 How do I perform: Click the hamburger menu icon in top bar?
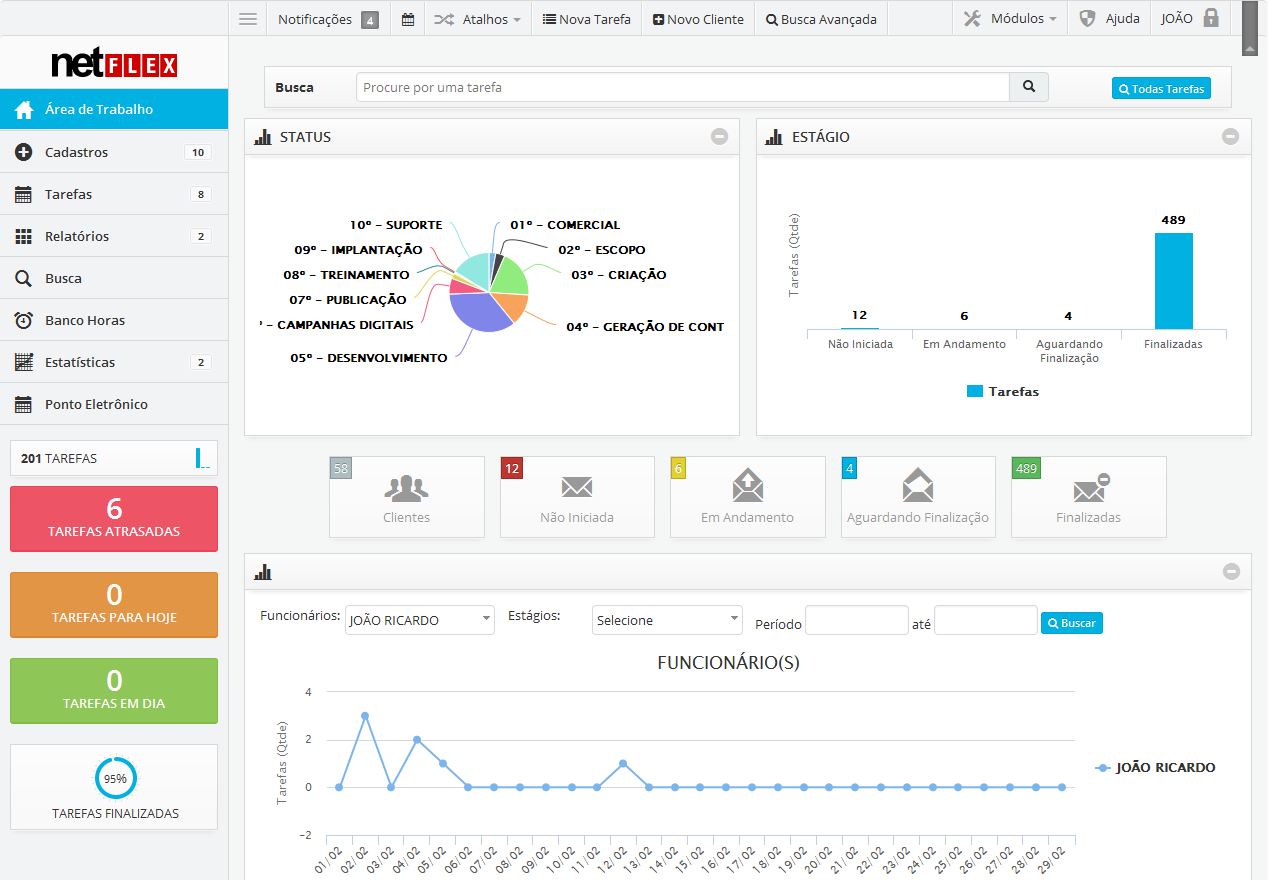248,19
